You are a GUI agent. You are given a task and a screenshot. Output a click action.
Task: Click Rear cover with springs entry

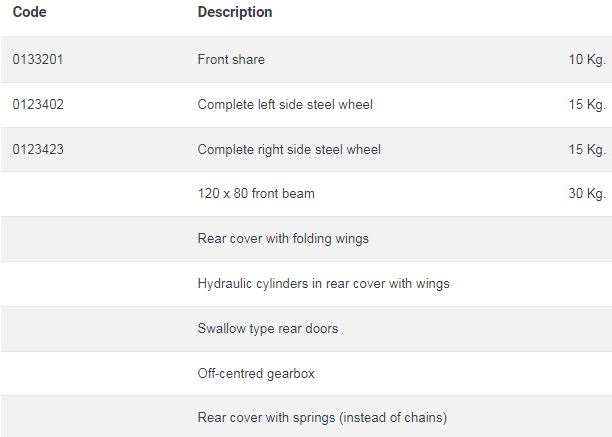point(322,418)
